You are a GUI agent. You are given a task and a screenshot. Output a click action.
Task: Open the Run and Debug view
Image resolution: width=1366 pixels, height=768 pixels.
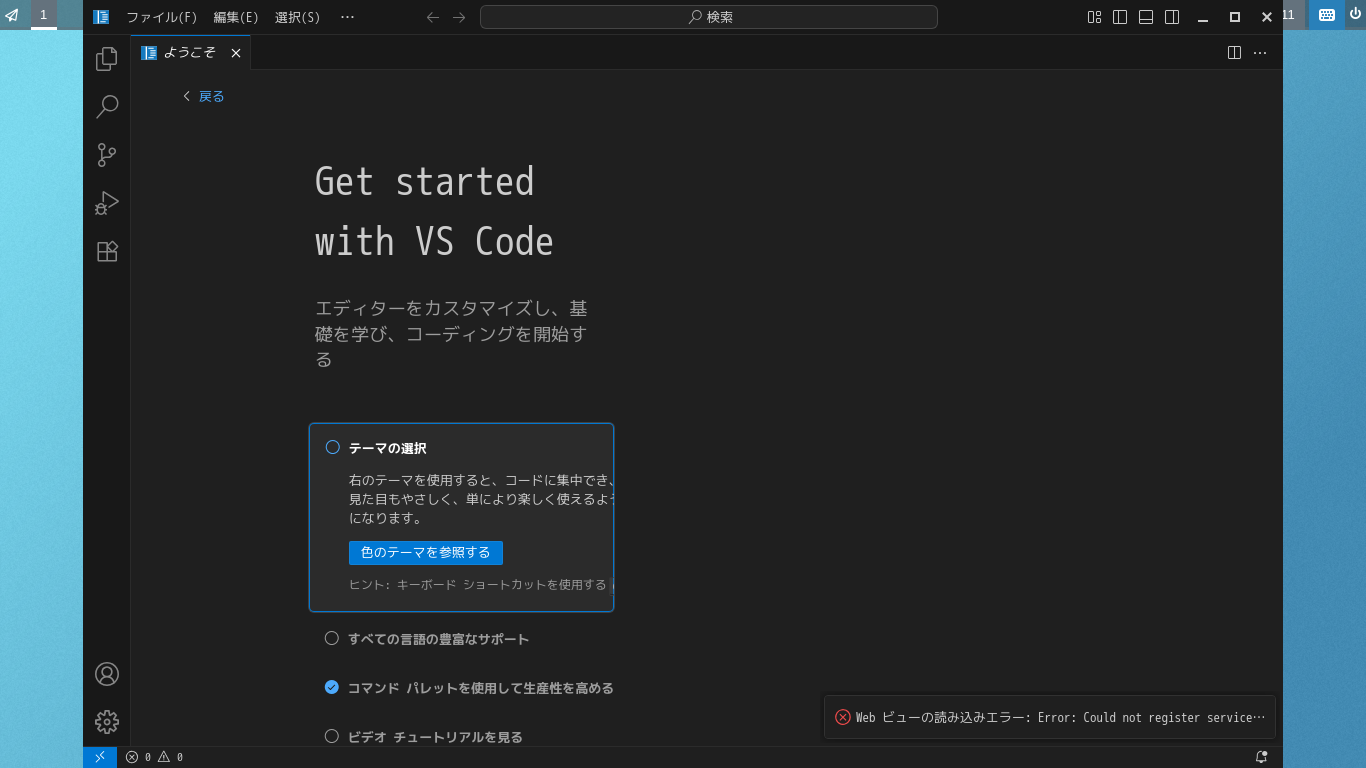[107, 203]
